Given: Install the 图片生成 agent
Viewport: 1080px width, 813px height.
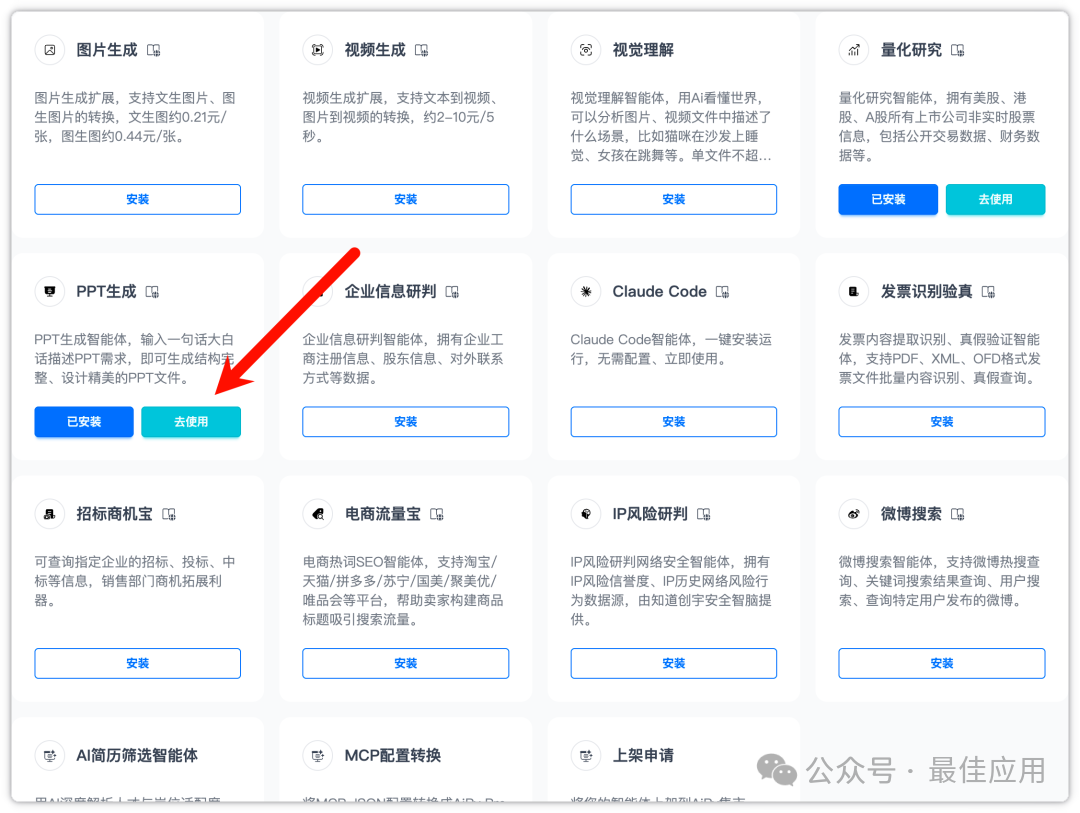Looking at the screenshot, I should pos(138,199).
